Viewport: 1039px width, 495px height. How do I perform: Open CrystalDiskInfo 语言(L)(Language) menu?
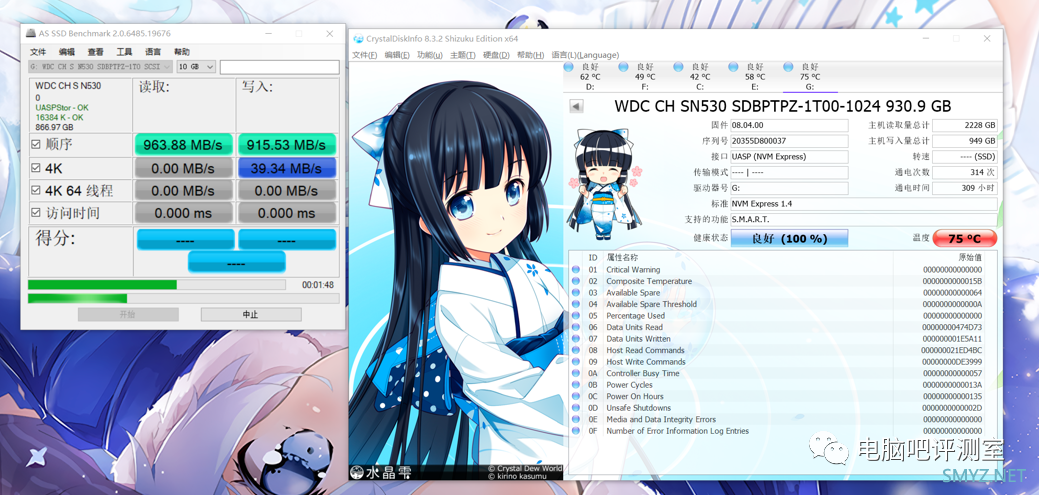(x=585, y=55)
